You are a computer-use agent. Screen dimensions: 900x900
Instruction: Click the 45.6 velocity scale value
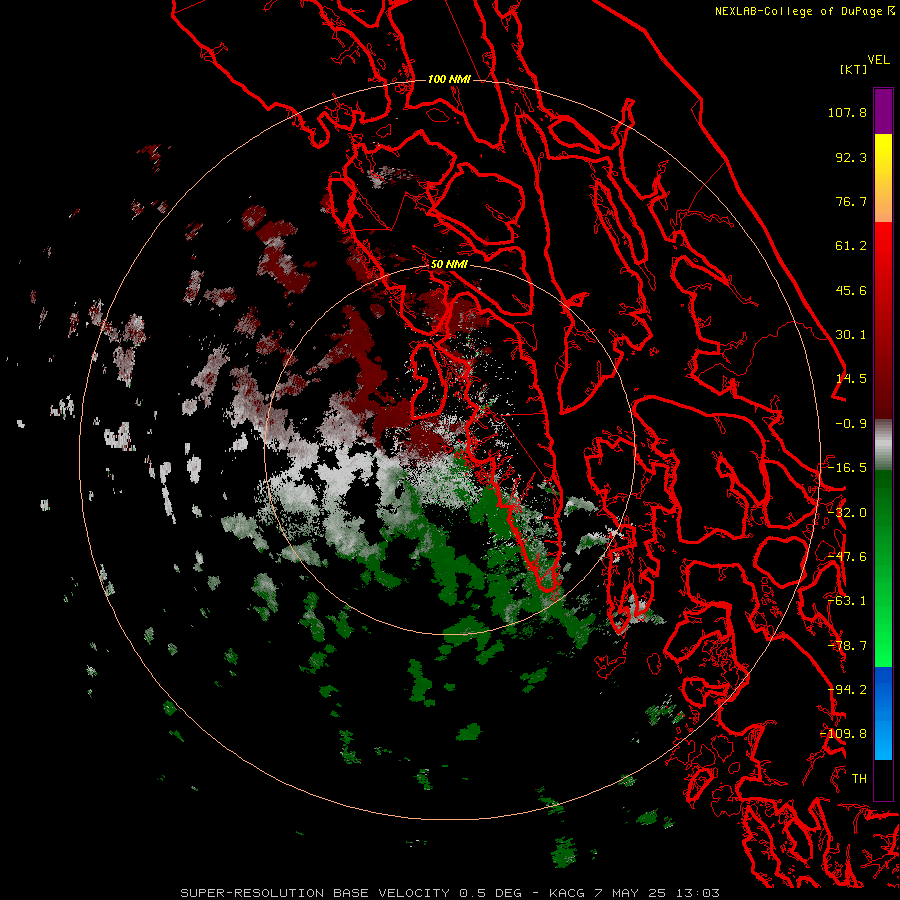pos(851,290)
